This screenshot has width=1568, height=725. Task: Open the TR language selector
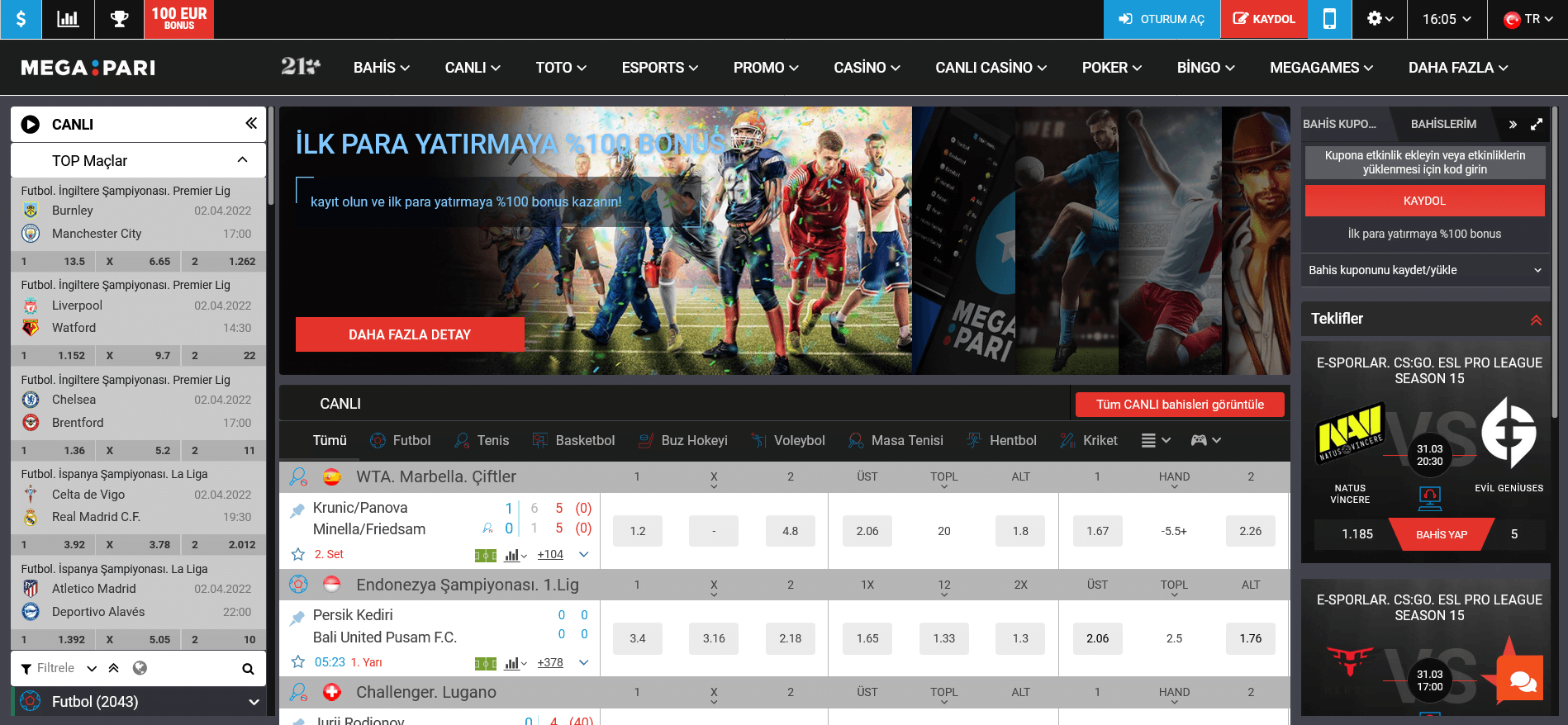pos(1528,19)
